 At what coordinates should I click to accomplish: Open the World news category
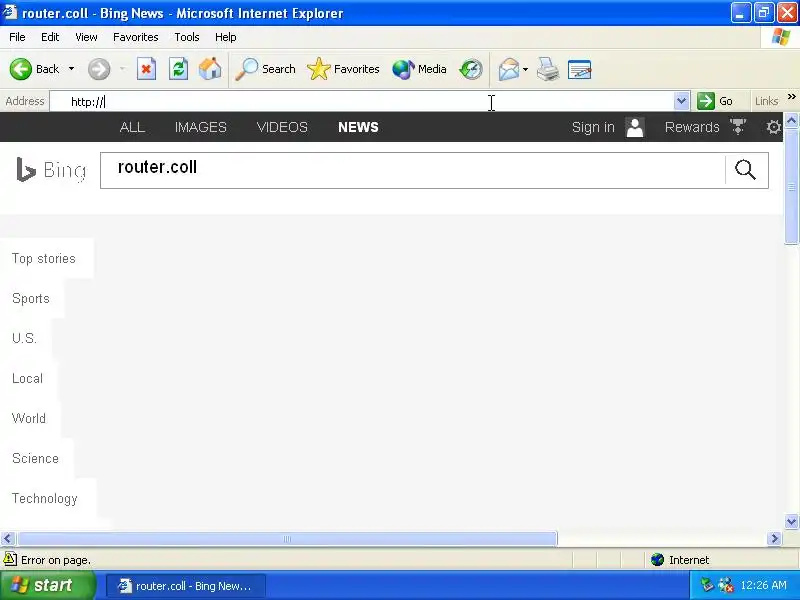29,418
